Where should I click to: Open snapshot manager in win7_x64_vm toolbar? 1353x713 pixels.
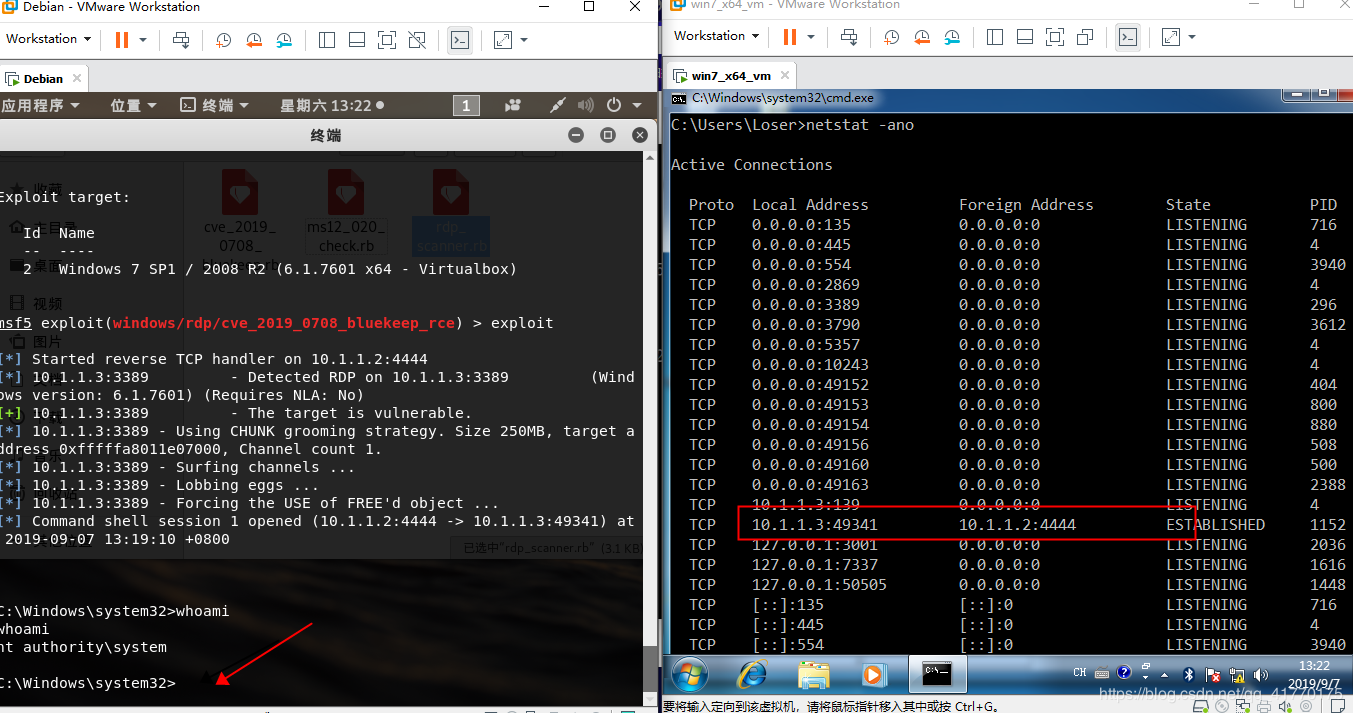click(953, 37)
